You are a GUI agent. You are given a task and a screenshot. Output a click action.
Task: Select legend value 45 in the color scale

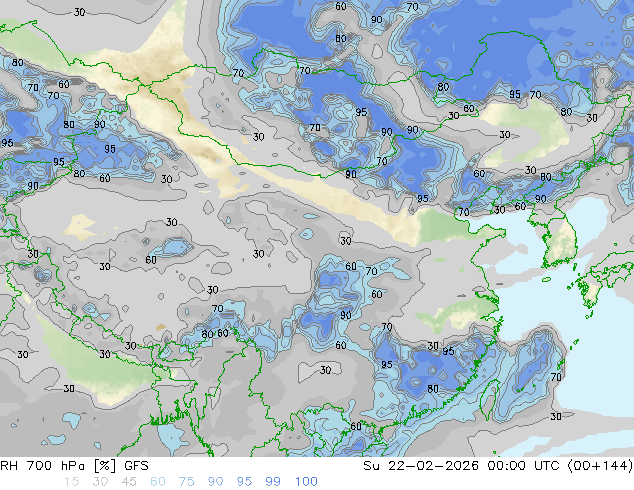(x=129, y=482)
